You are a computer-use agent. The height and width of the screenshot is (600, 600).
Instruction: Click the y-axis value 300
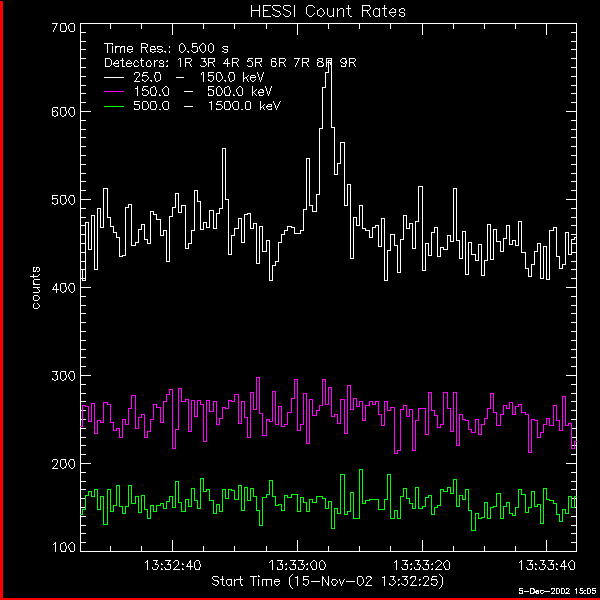pos(64,376)
